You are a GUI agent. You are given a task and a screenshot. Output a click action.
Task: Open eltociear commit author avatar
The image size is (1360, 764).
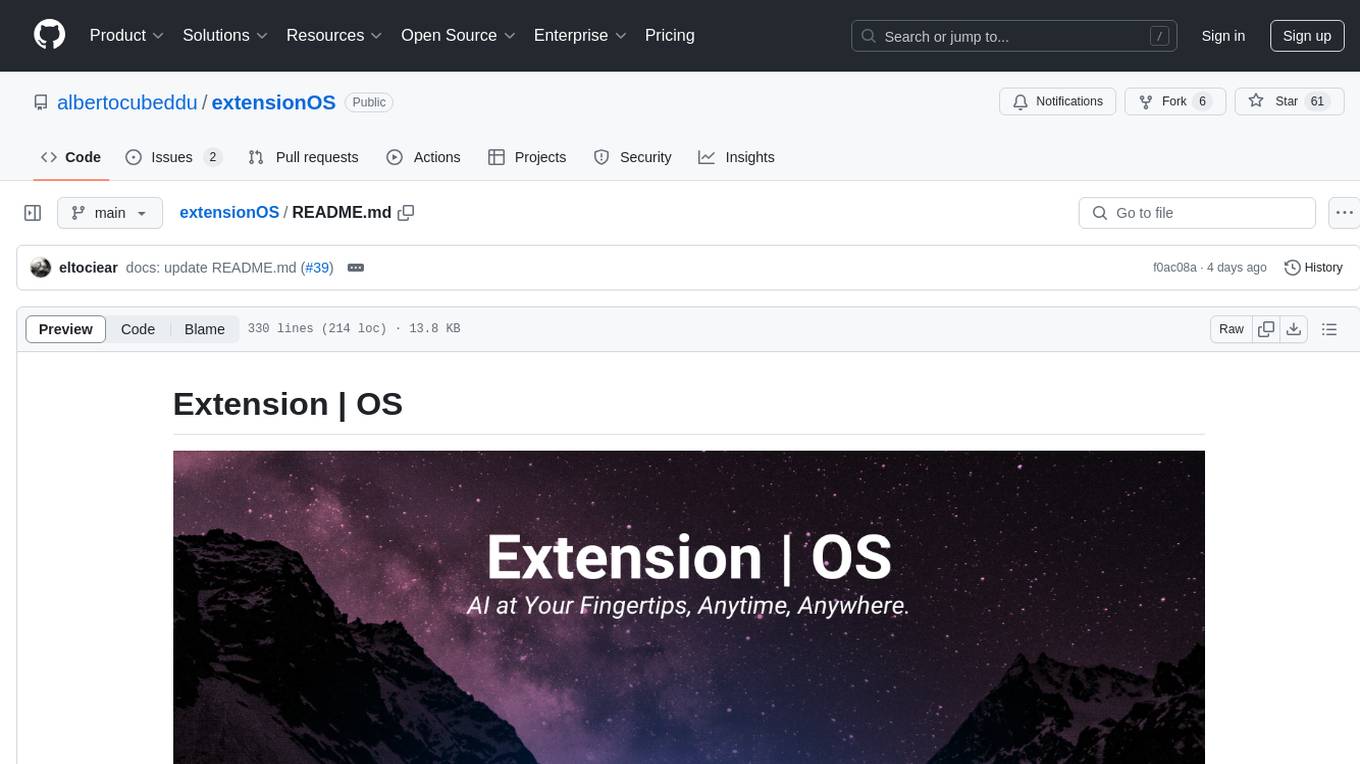41,268
